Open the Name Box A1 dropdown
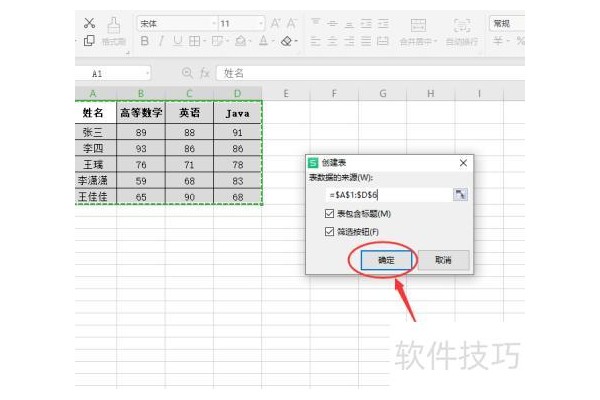Screen dimensions: 600x400 pos(147,73)
